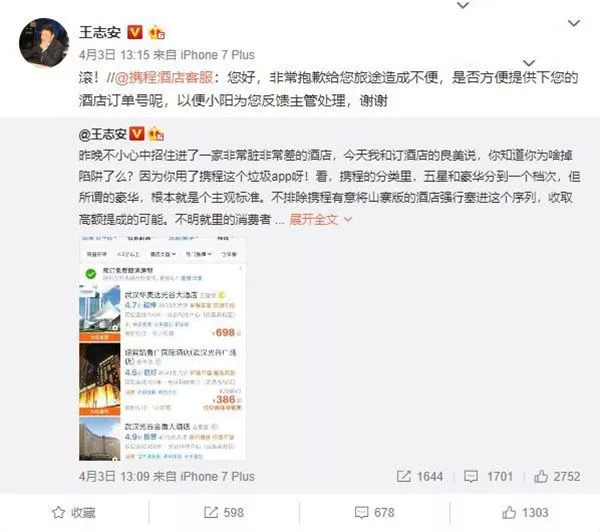Open the hotel listing screenshot thumbnail
The image size is (600, 532).
point(162,349)
